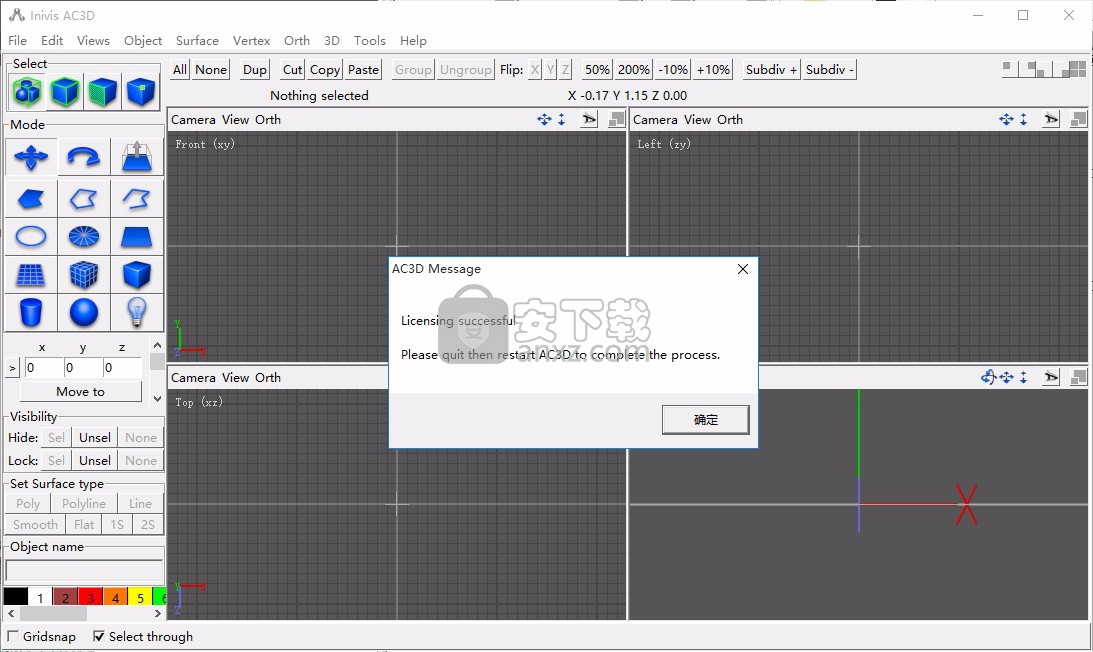Open View menu in Front view

coord(236,119)
